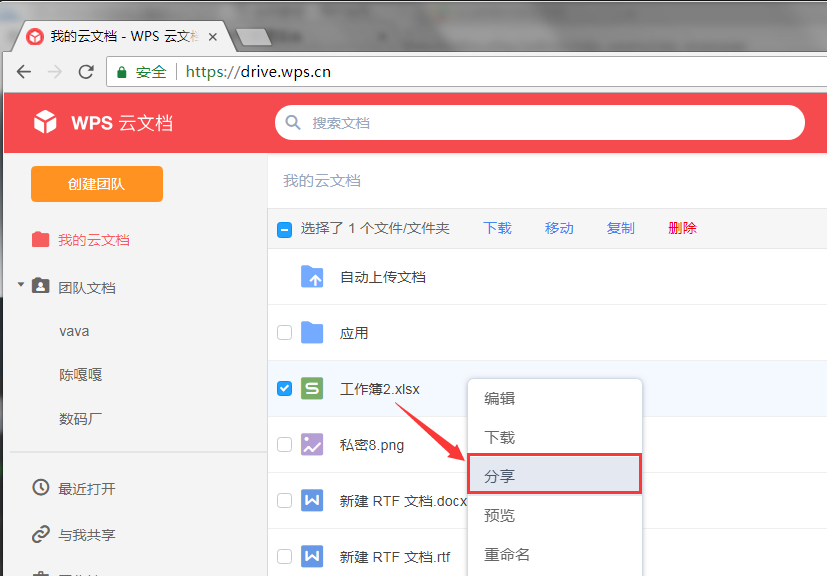Click the red folder icon for 我的云文档
This screenshot has height=576, width=827.
point(41,239)
